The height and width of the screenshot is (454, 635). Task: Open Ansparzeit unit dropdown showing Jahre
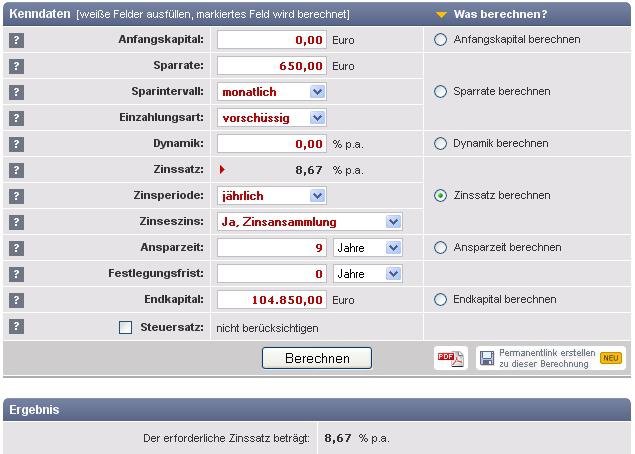[368, 248]
